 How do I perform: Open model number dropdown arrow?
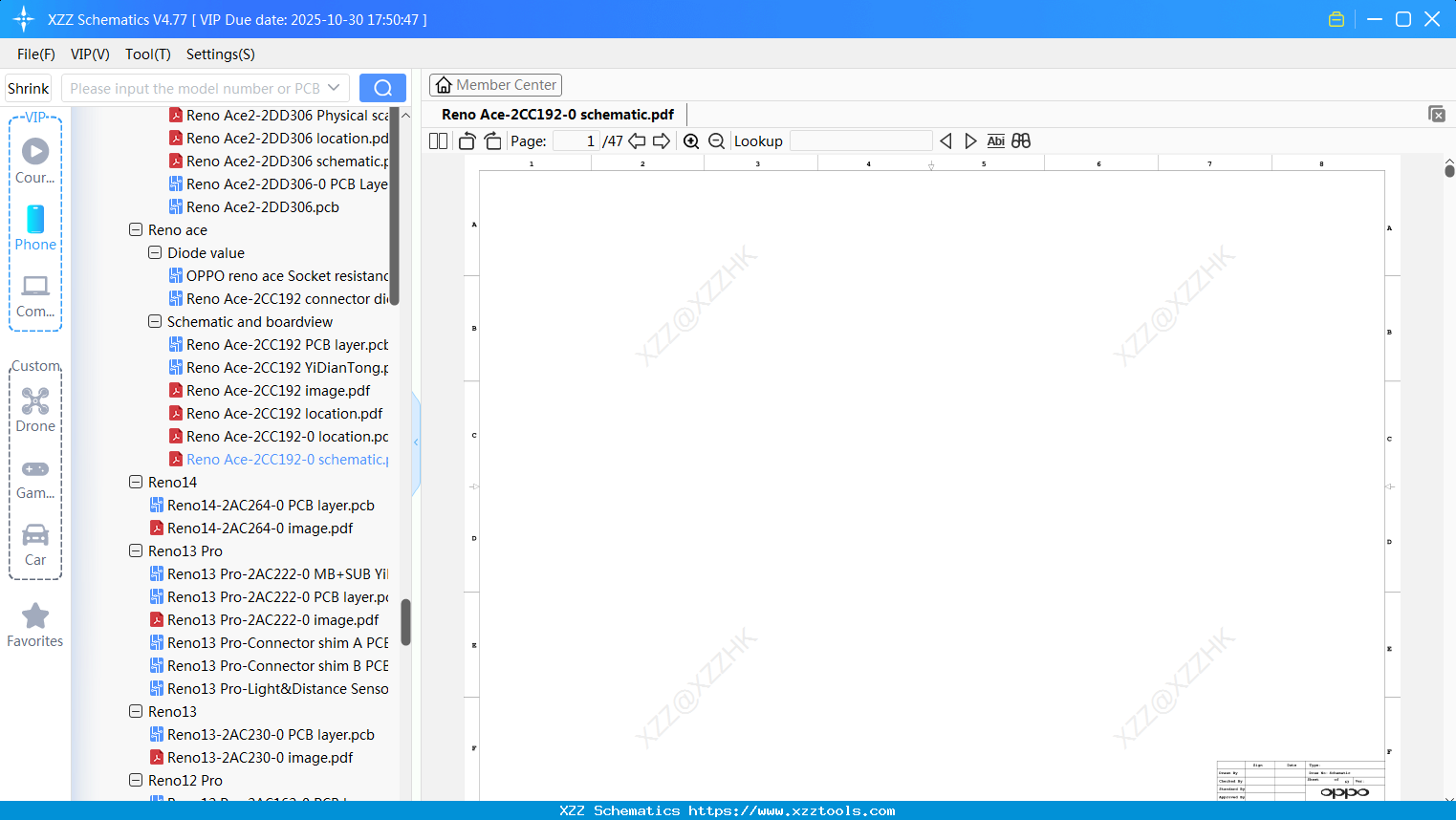click(x=334, y=88)
